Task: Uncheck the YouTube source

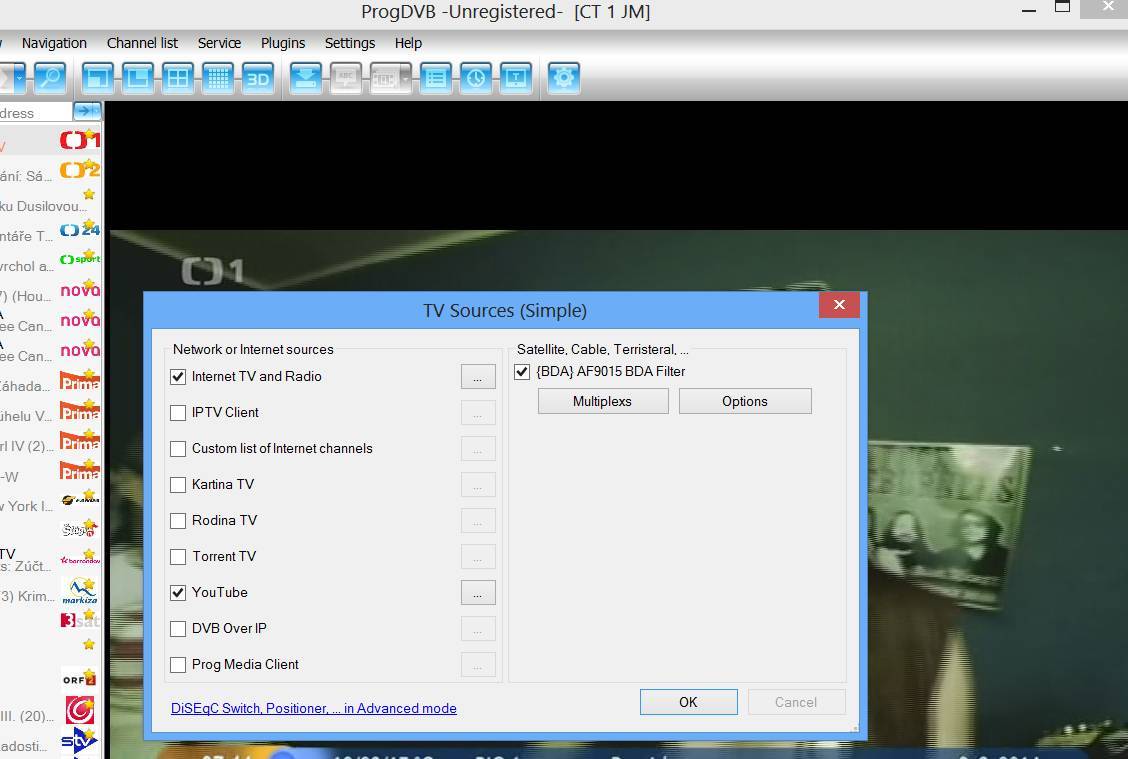Action: coord(178,593)
